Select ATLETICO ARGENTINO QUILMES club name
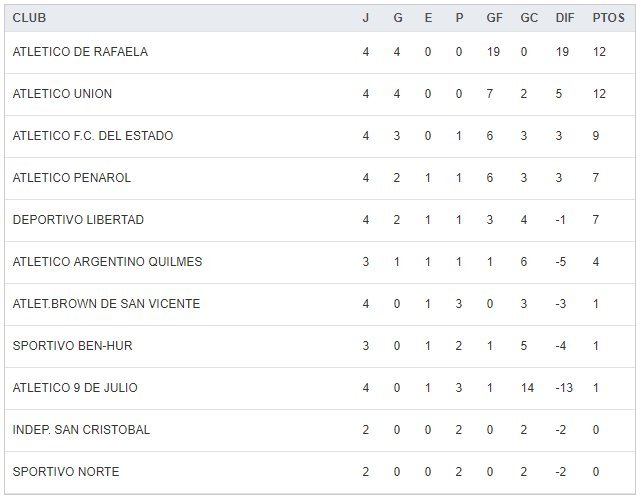Image resolution: width=640 pixels, height=498 pixels. point(107,262)
